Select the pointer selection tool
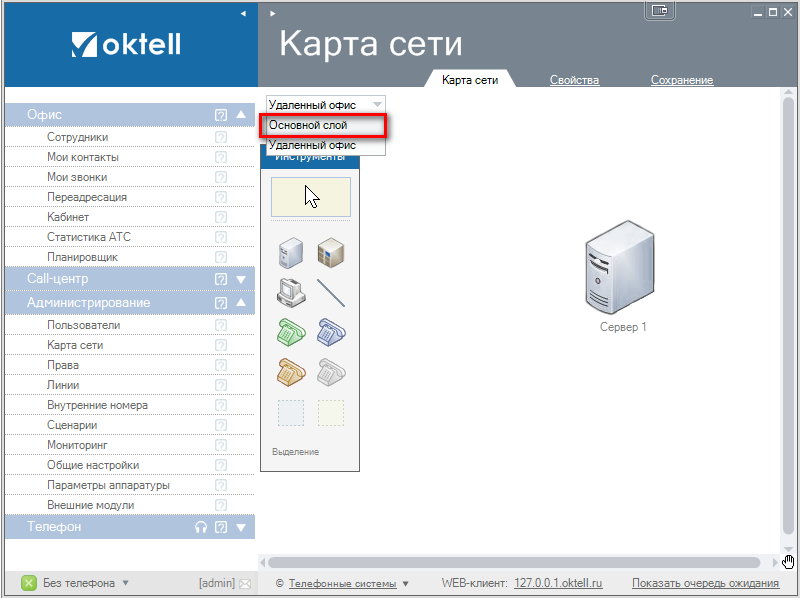Screen dimensions: 800x598 [310, 197]
